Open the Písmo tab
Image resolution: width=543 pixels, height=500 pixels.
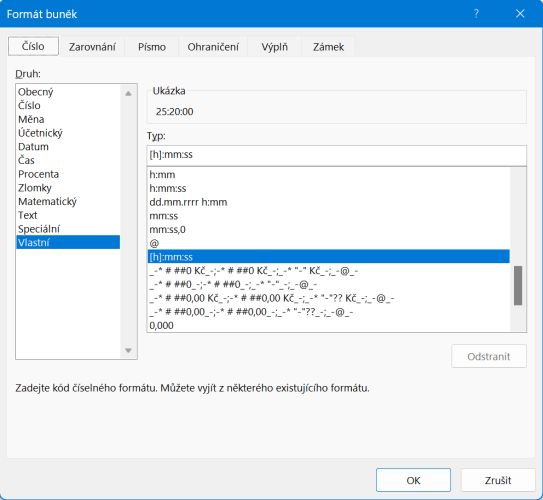click(x=152, y=47)
